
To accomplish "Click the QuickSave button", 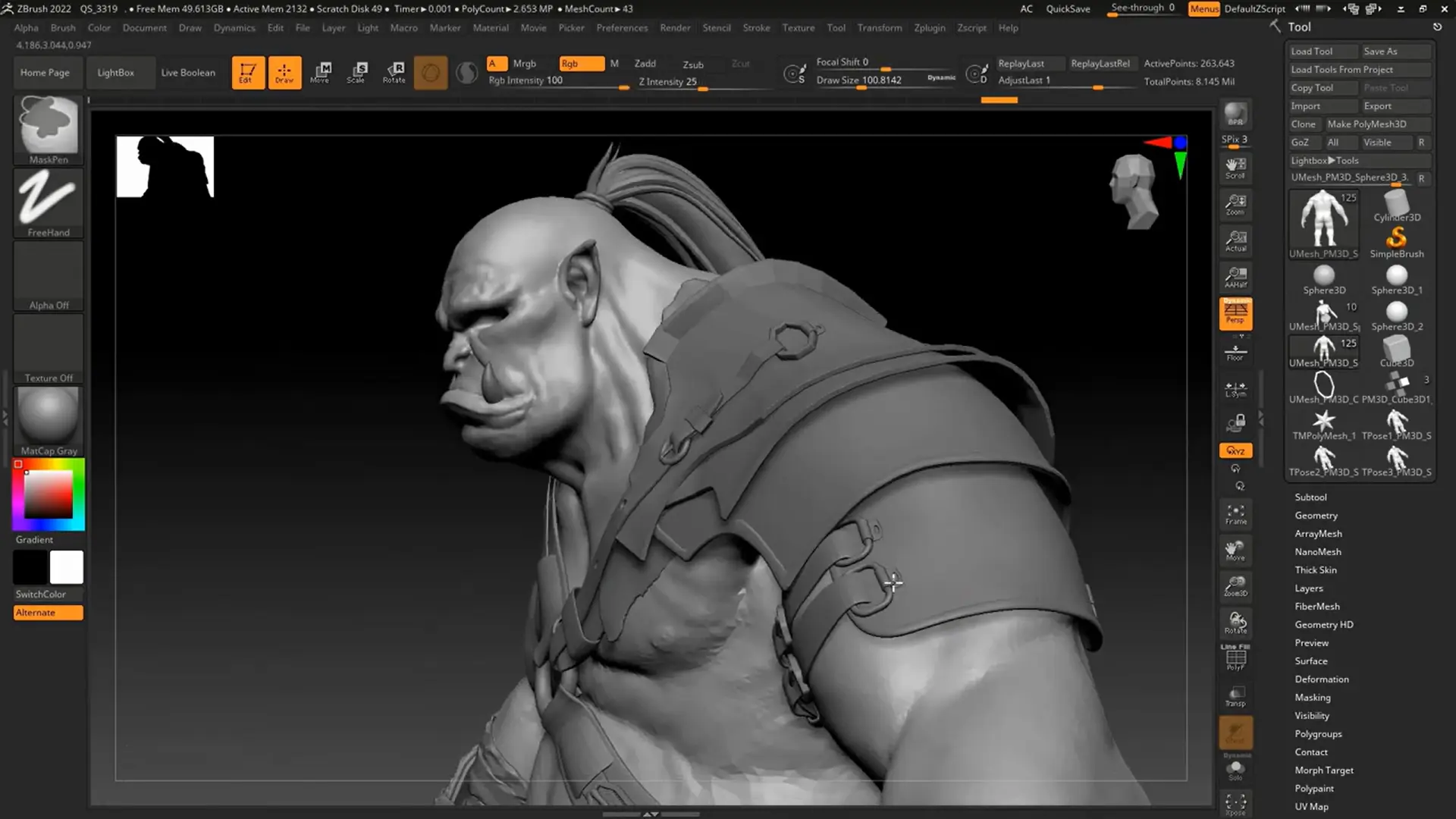I will point(1068,9).
